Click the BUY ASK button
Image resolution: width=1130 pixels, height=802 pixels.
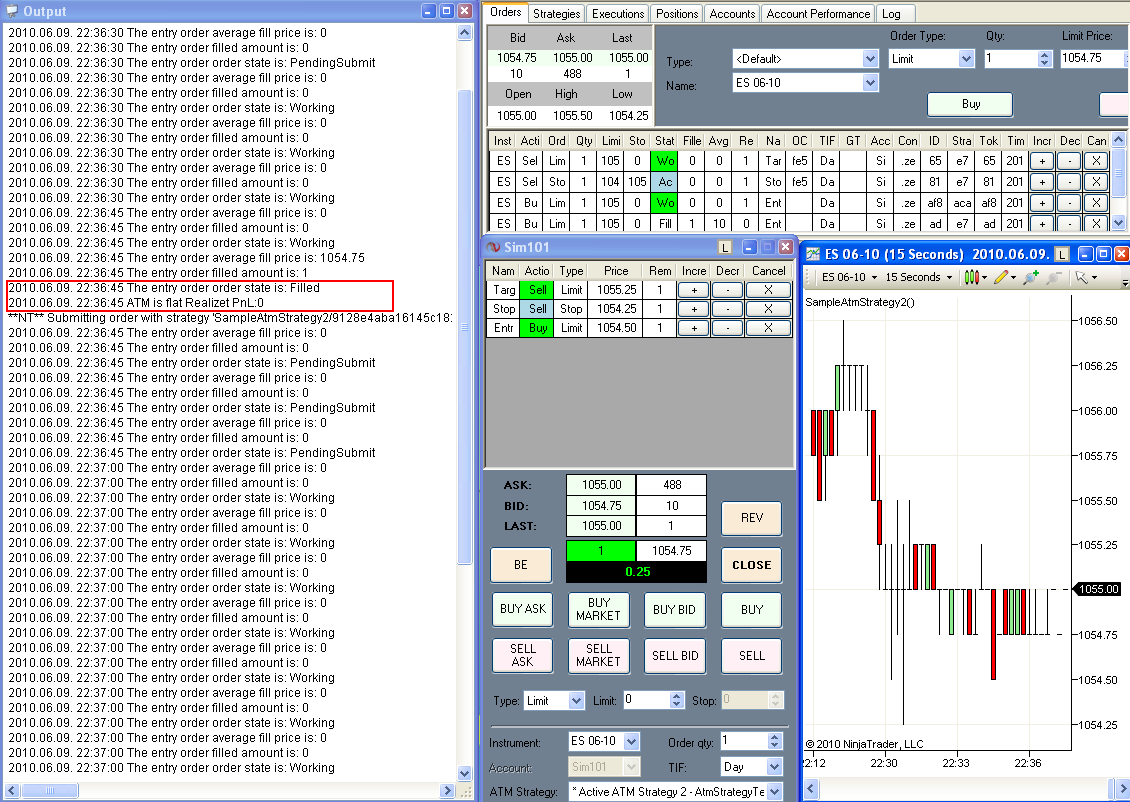(522, 610)
